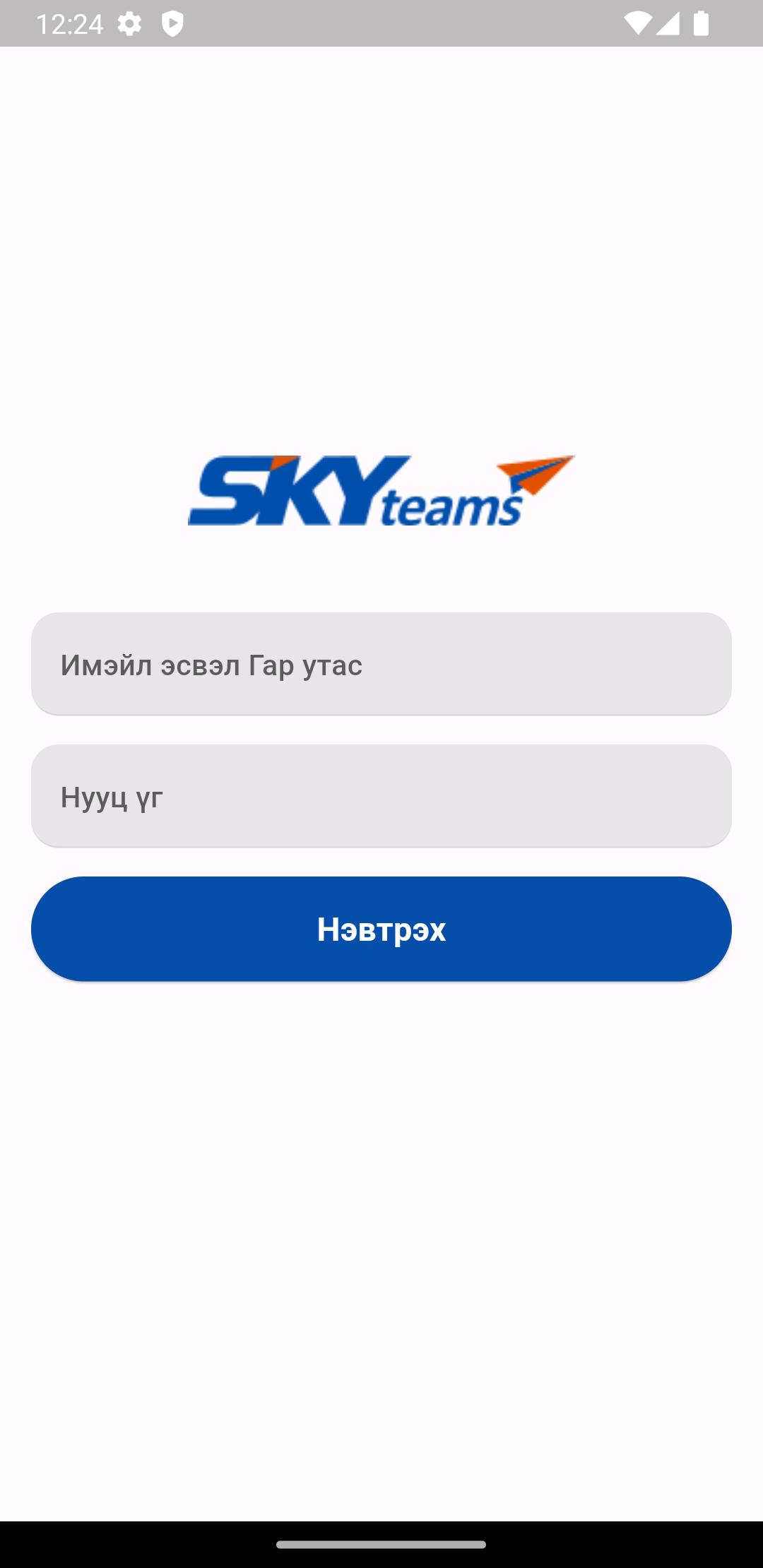Click the 'Нууц үг' placeholder text

(x=112, y=798)
